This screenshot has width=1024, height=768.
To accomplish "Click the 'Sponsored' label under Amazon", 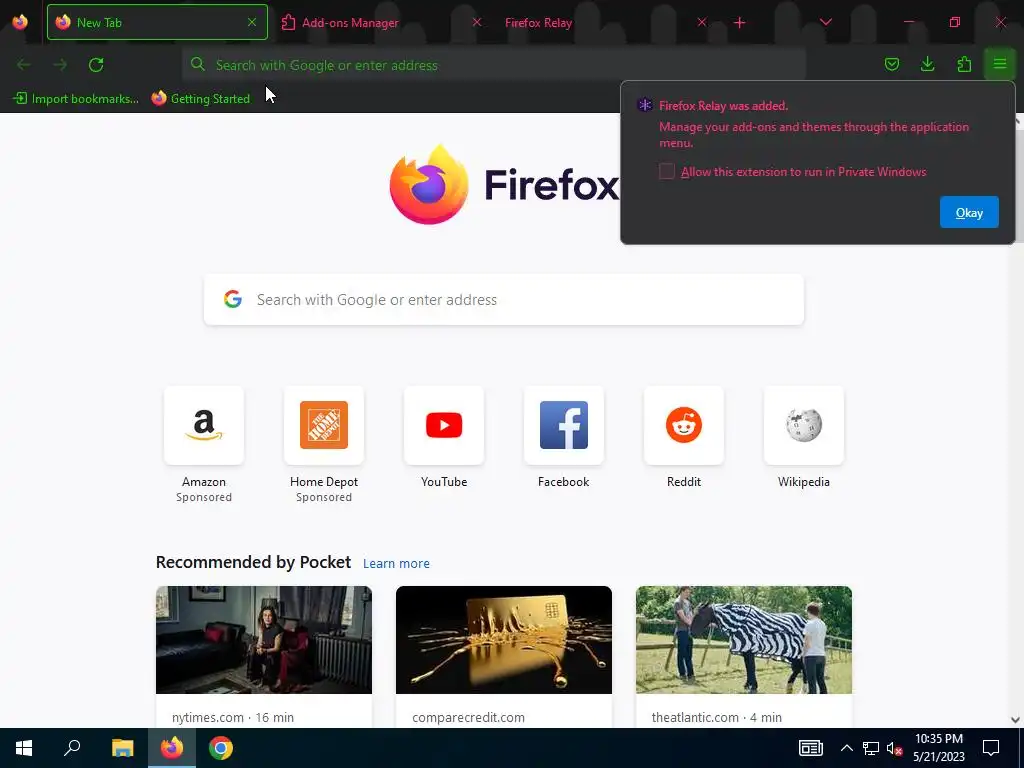I will tap(204, 497).
